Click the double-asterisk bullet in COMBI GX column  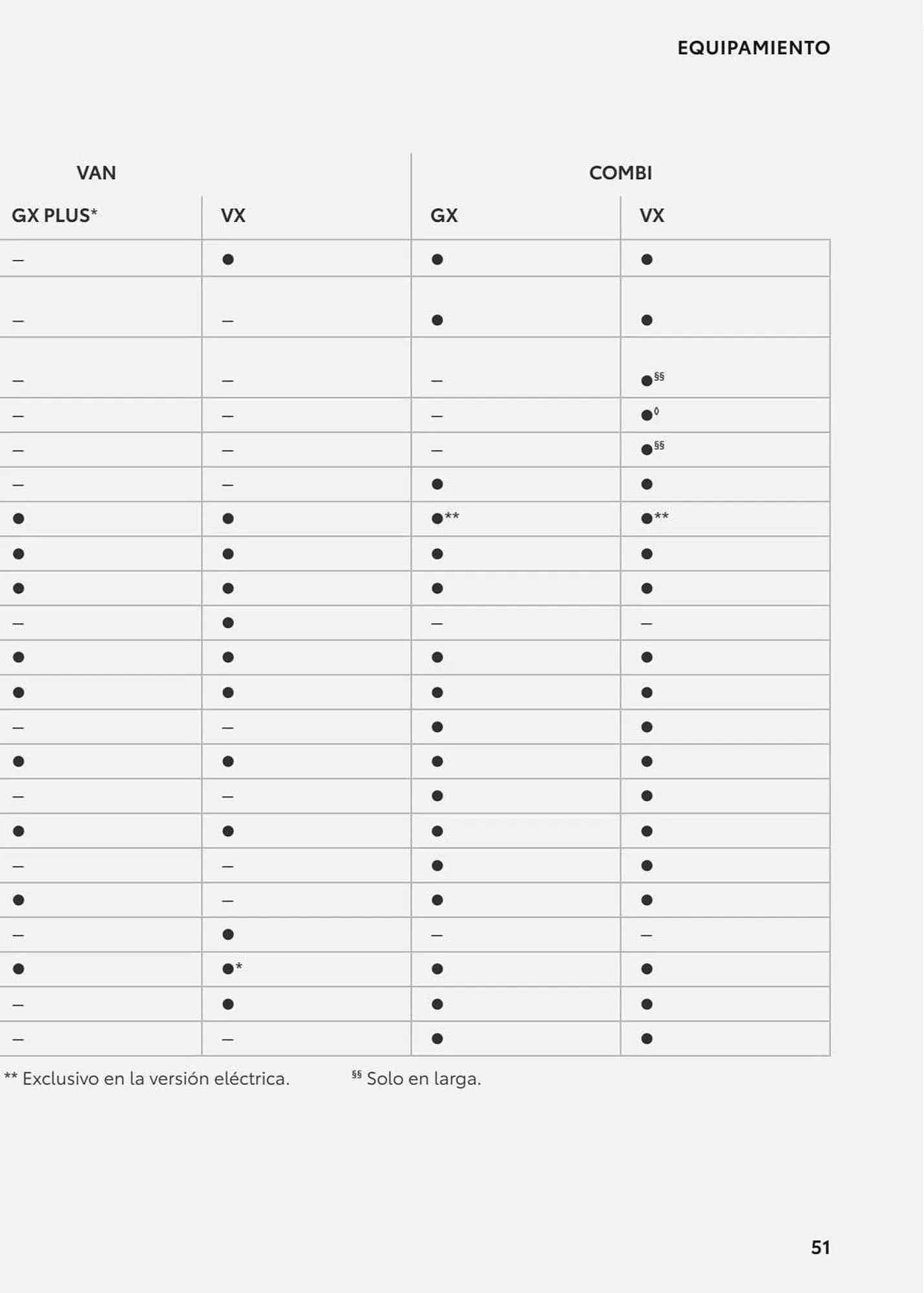pyautogui.click(x=437, y=518)
